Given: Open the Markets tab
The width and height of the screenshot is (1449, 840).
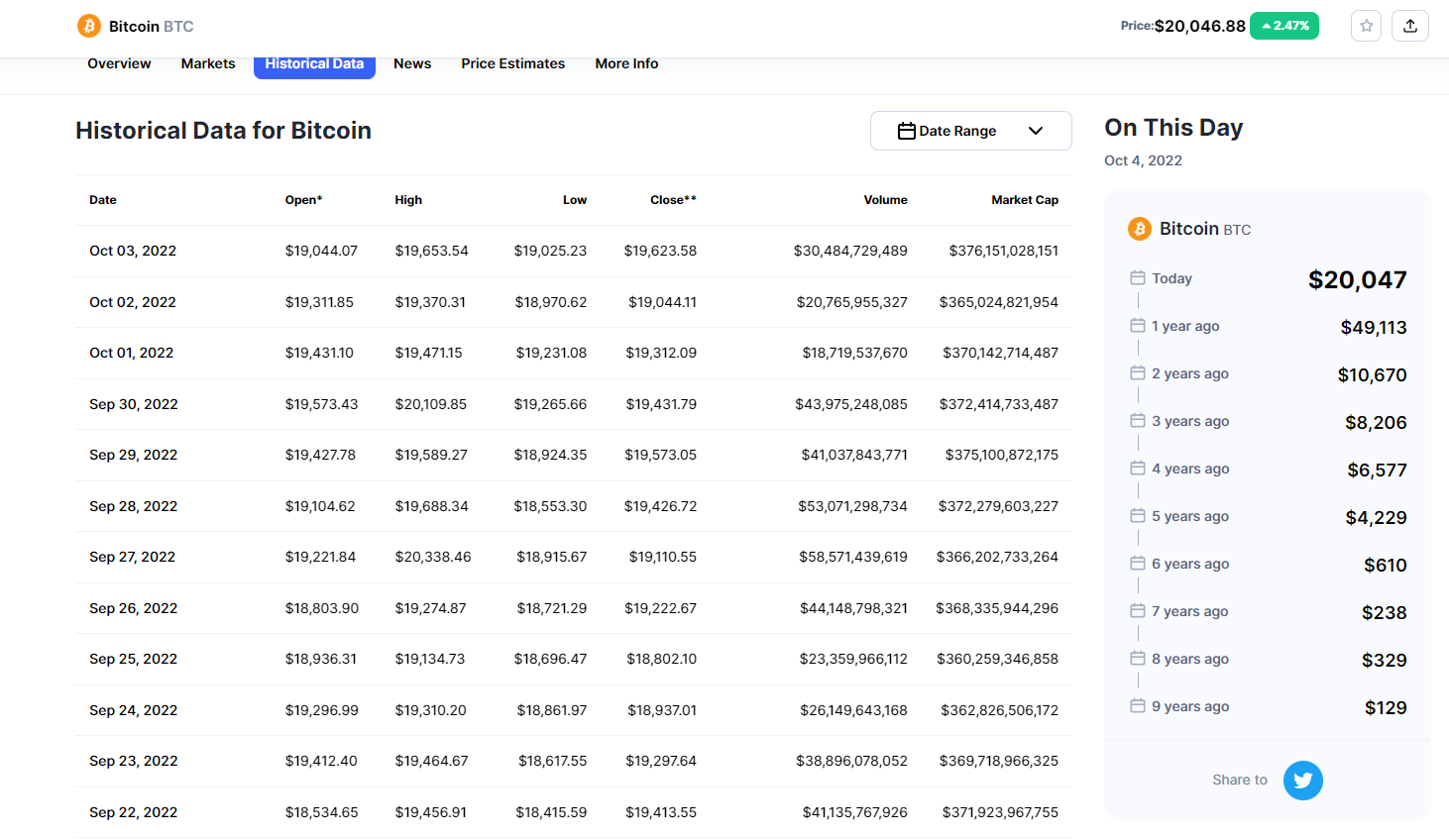Looking at the screenshot, I should 208,63.
